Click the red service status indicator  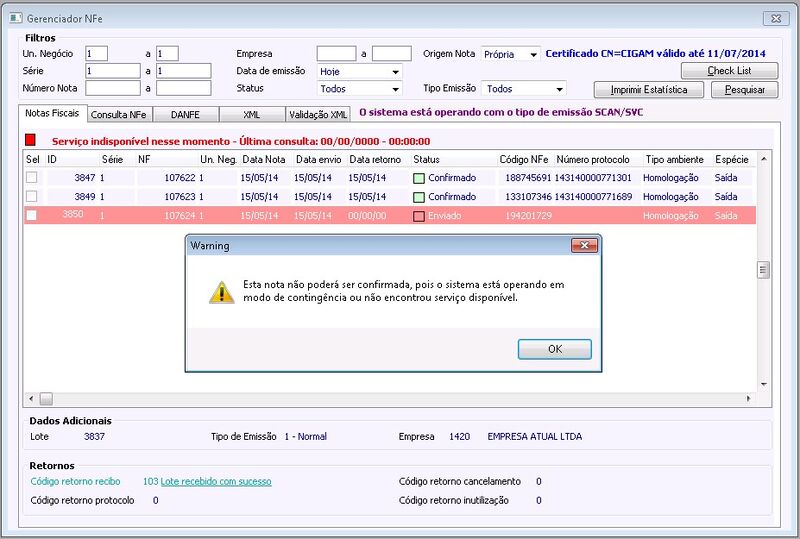31,140
